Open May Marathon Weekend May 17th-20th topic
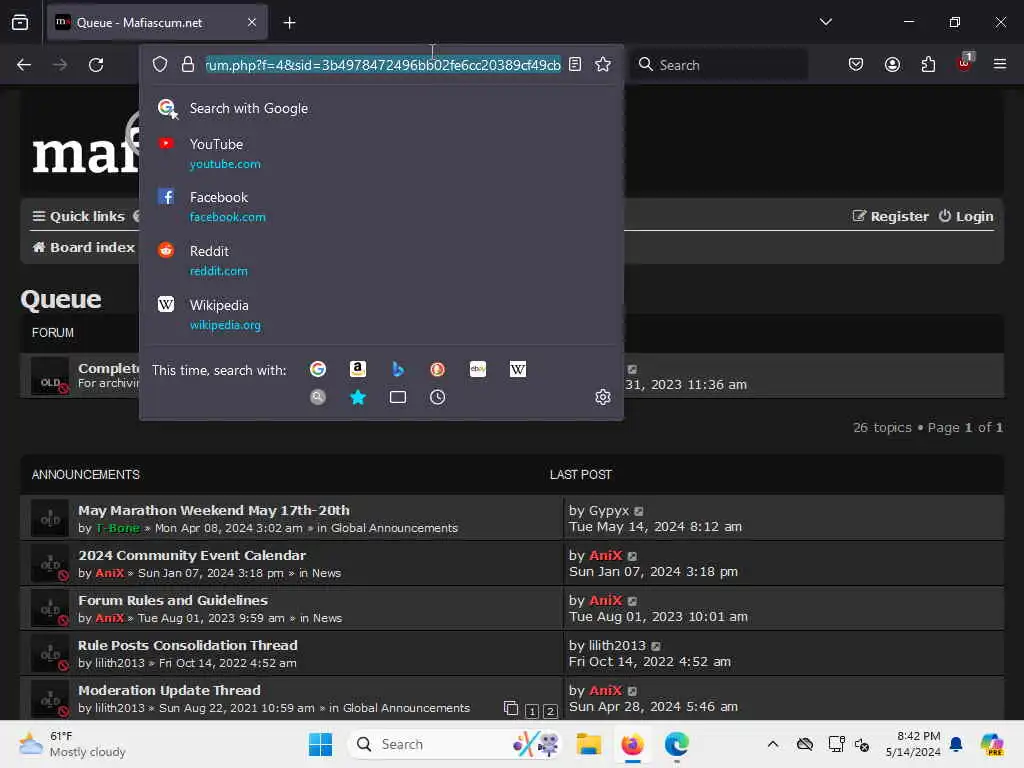1024x768 pixels. [214, 510]
